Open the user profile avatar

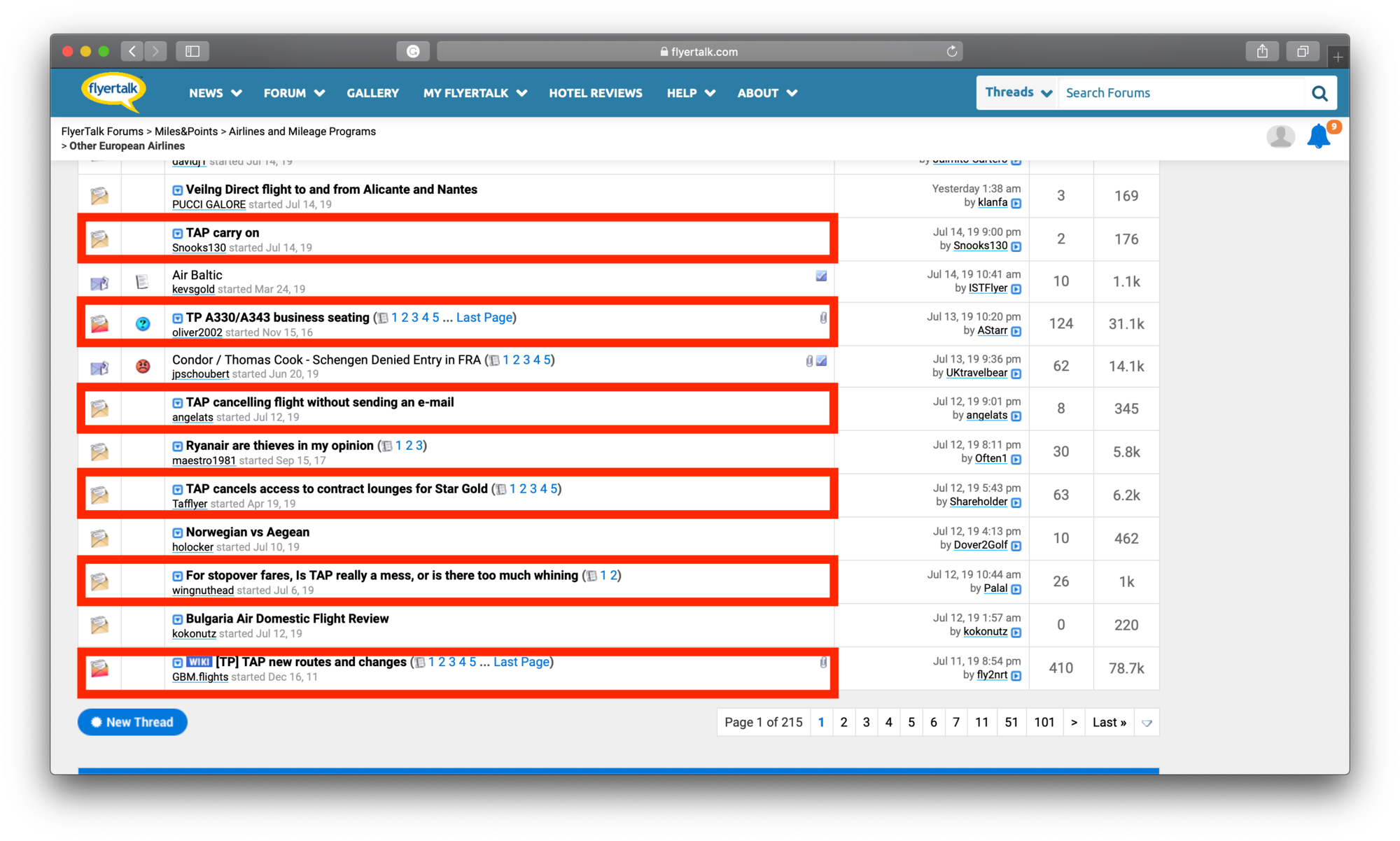point(1280,136)
